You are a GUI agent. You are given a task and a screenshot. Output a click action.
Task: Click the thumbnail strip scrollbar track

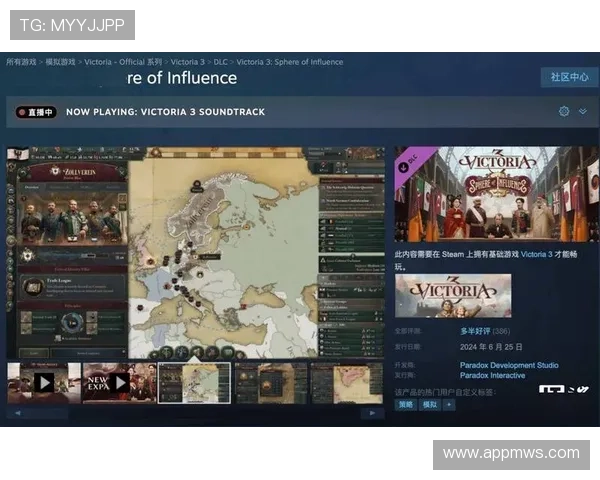click(195, 411)
